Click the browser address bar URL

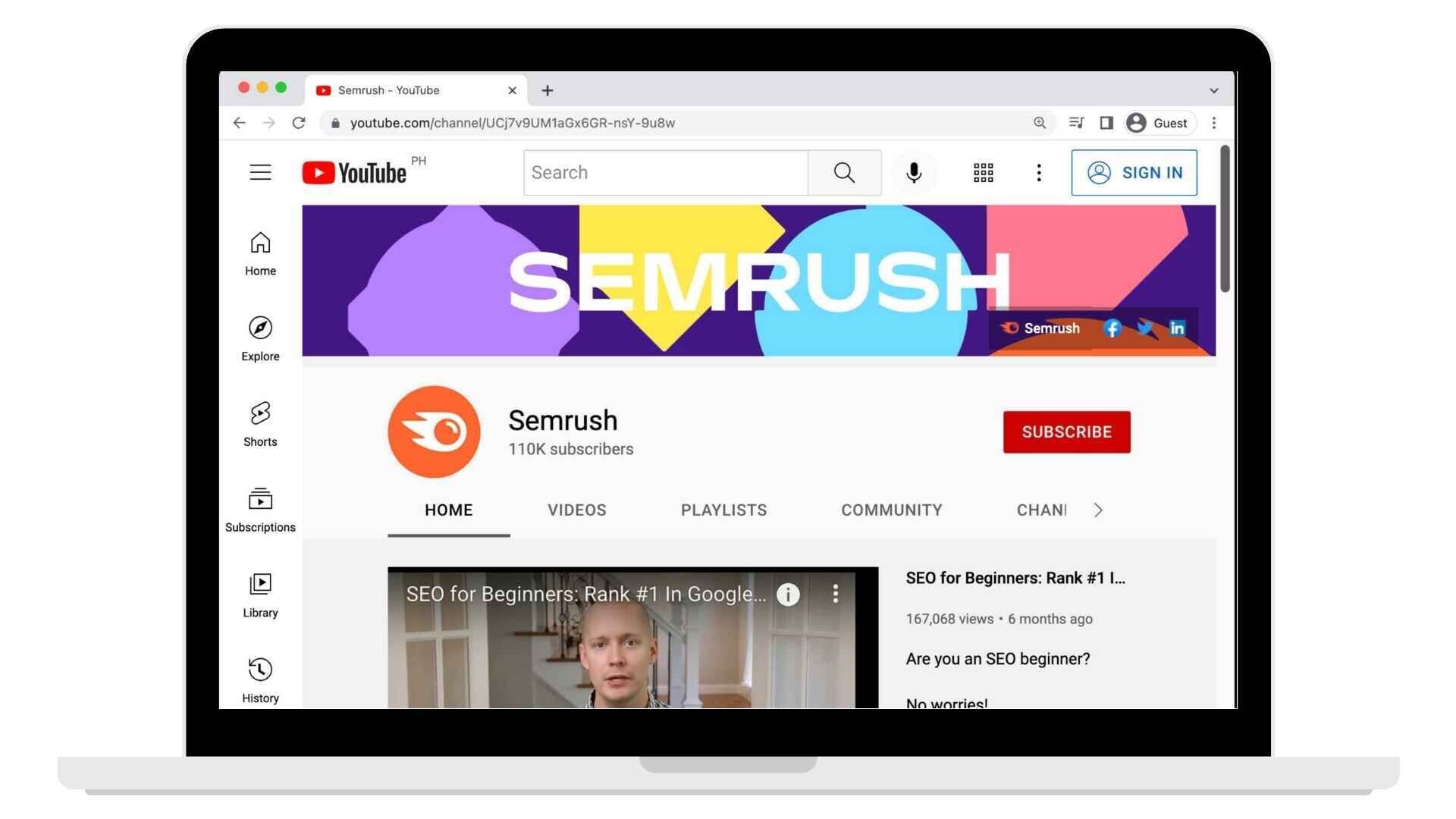click(x=512, y=123)
